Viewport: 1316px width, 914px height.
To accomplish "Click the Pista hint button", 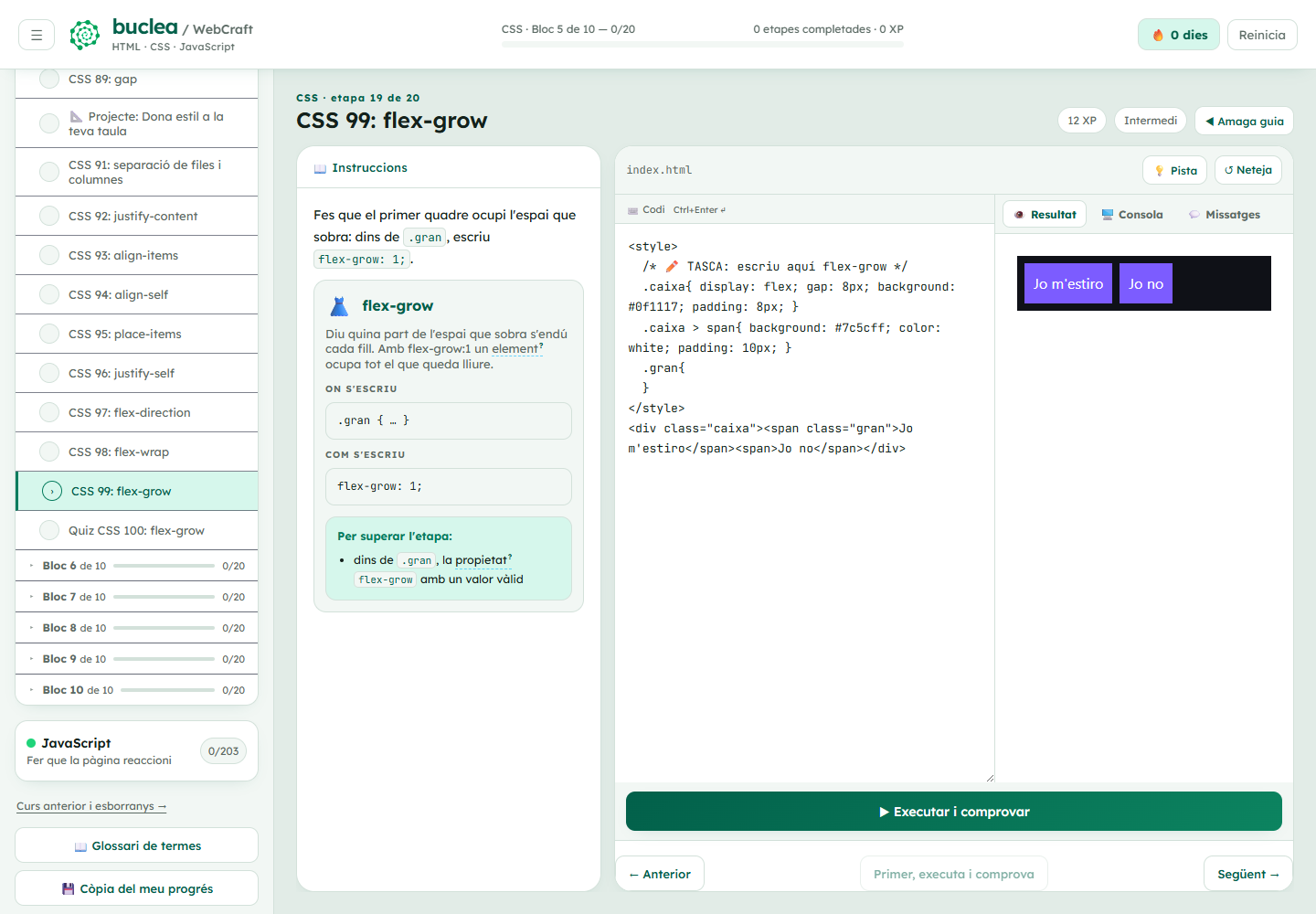I will pyautogui.click(x=1174, y=170).
